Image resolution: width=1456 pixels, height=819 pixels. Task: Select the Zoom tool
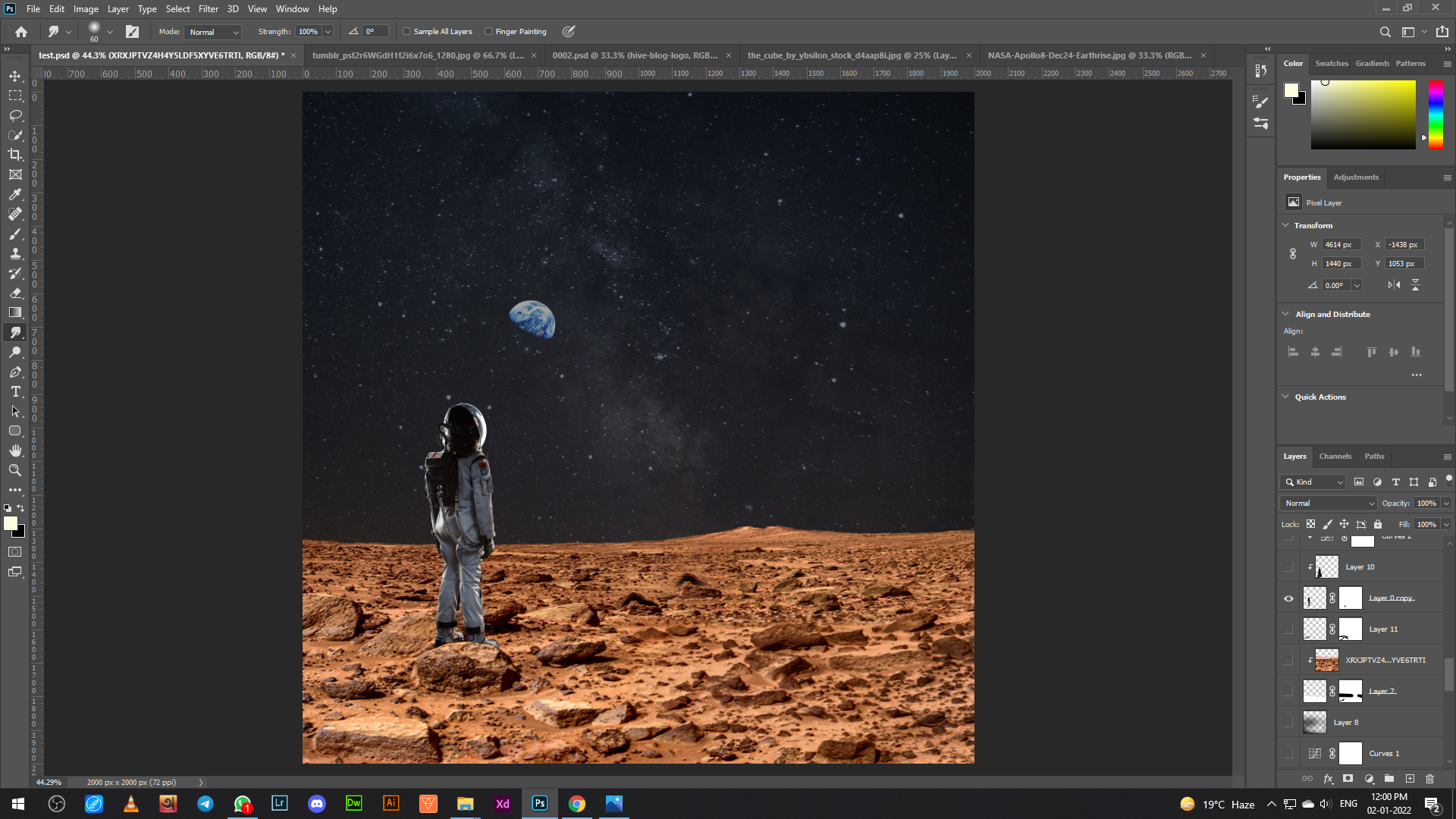[15, 470]
